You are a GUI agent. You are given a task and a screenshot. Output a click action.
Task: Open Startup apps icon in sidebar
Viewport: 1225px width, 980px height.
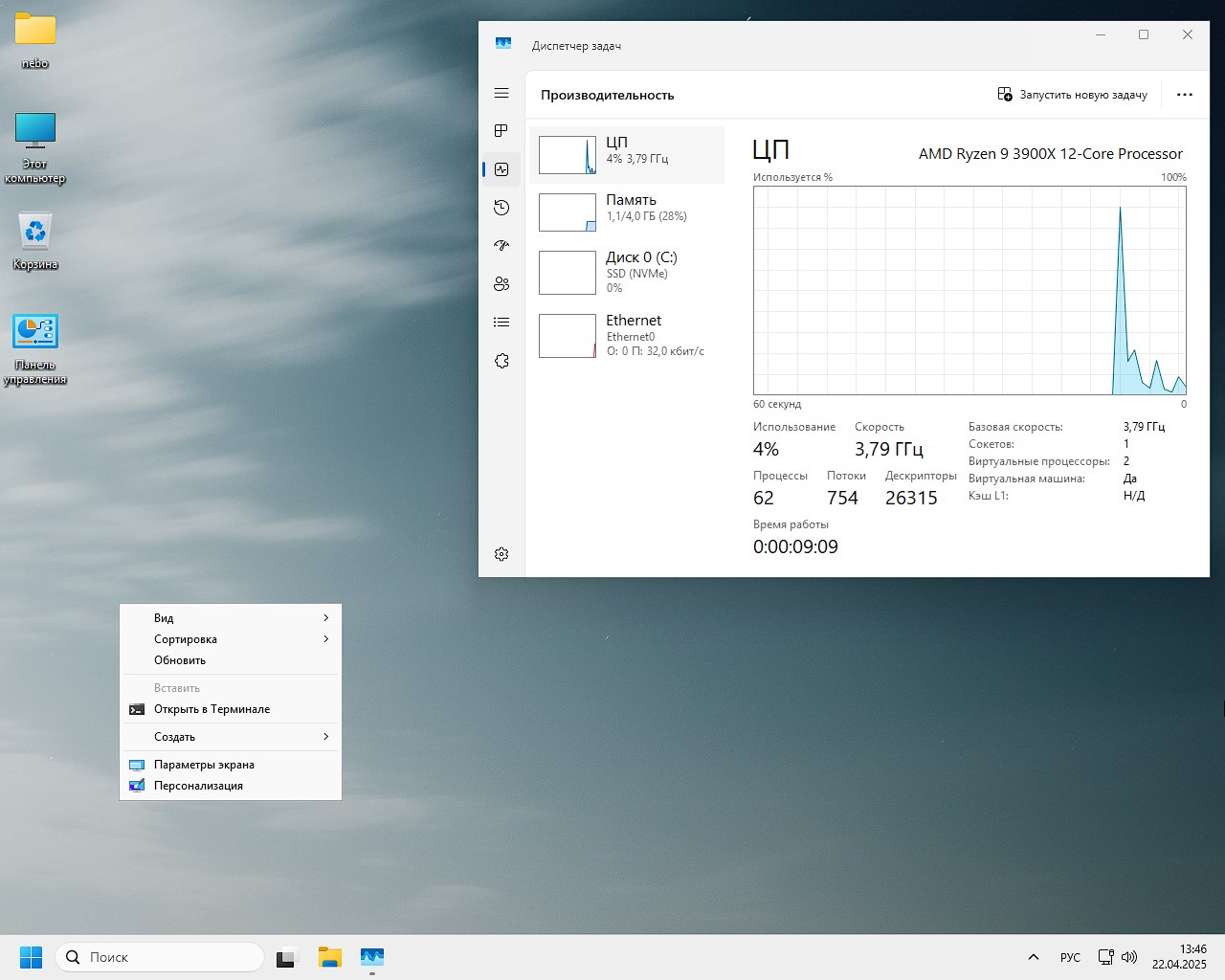tap(501, 246)
